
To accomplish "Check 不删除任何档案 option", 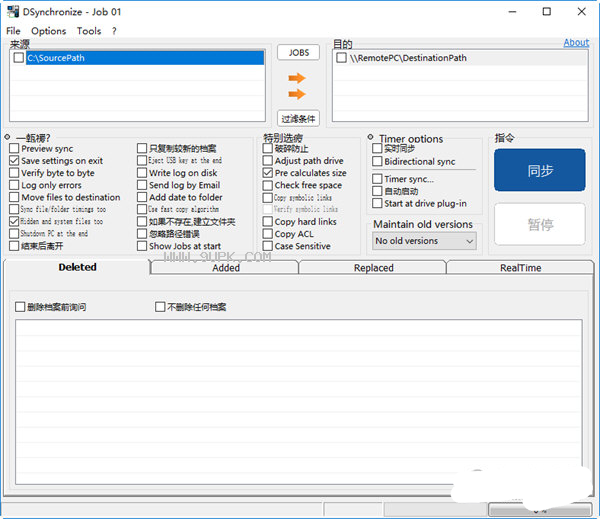I will click(x=160, y=307).
